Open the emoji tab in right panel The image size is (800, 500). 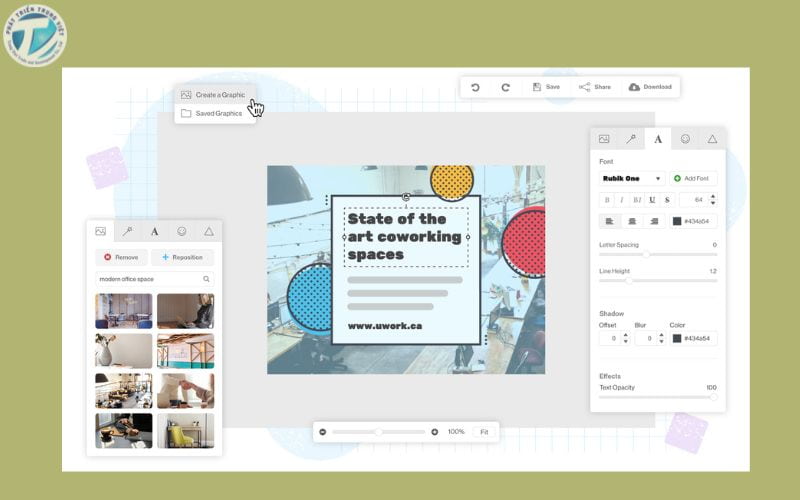pos(685,139)
